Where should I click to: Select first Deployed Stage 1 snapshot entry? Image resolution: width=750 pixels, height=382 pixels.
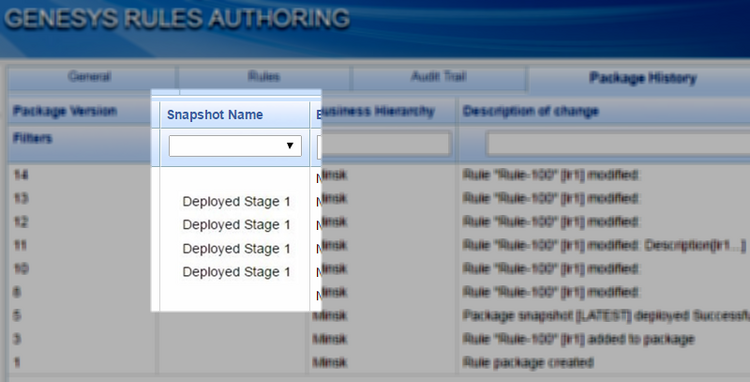(236, 202)
